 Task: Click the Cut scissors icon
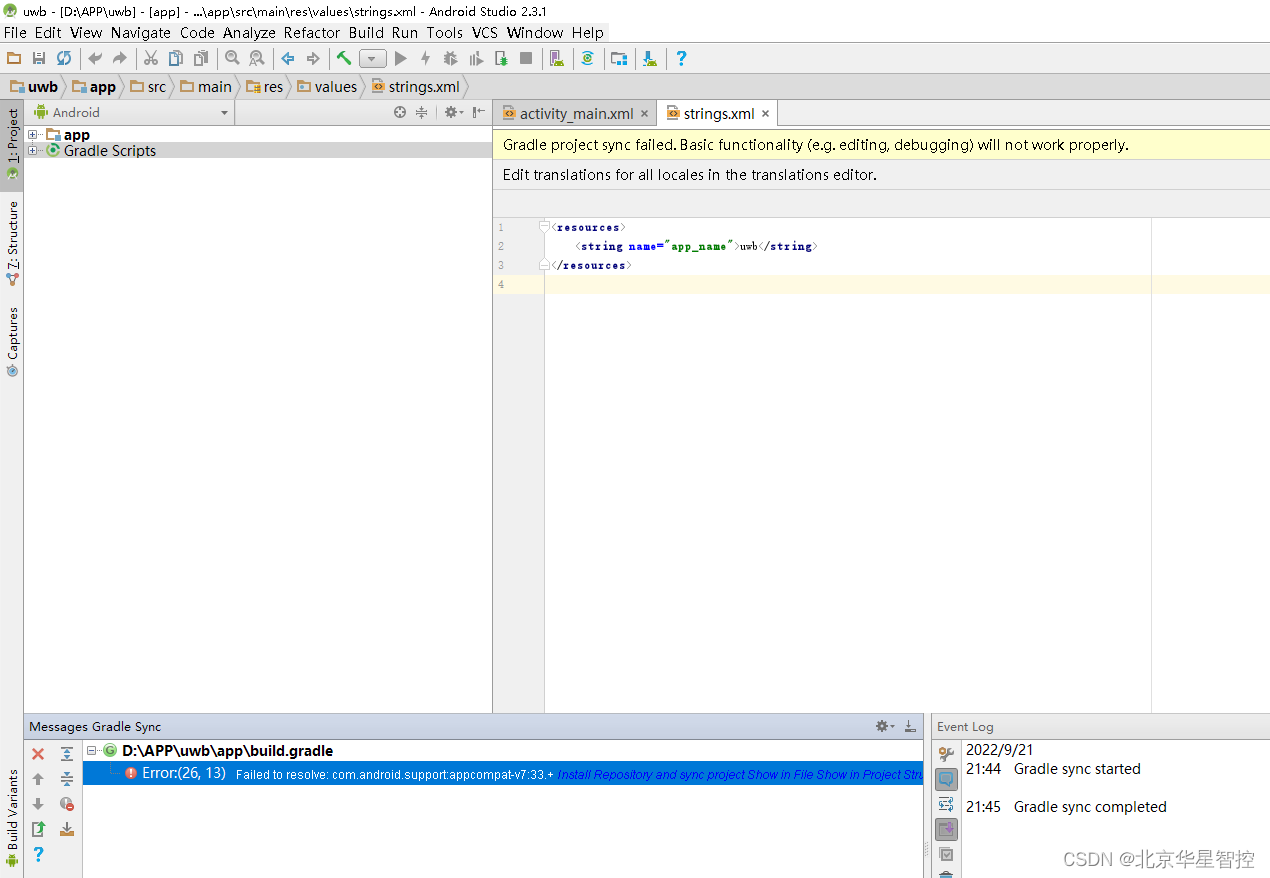point(151,59)
